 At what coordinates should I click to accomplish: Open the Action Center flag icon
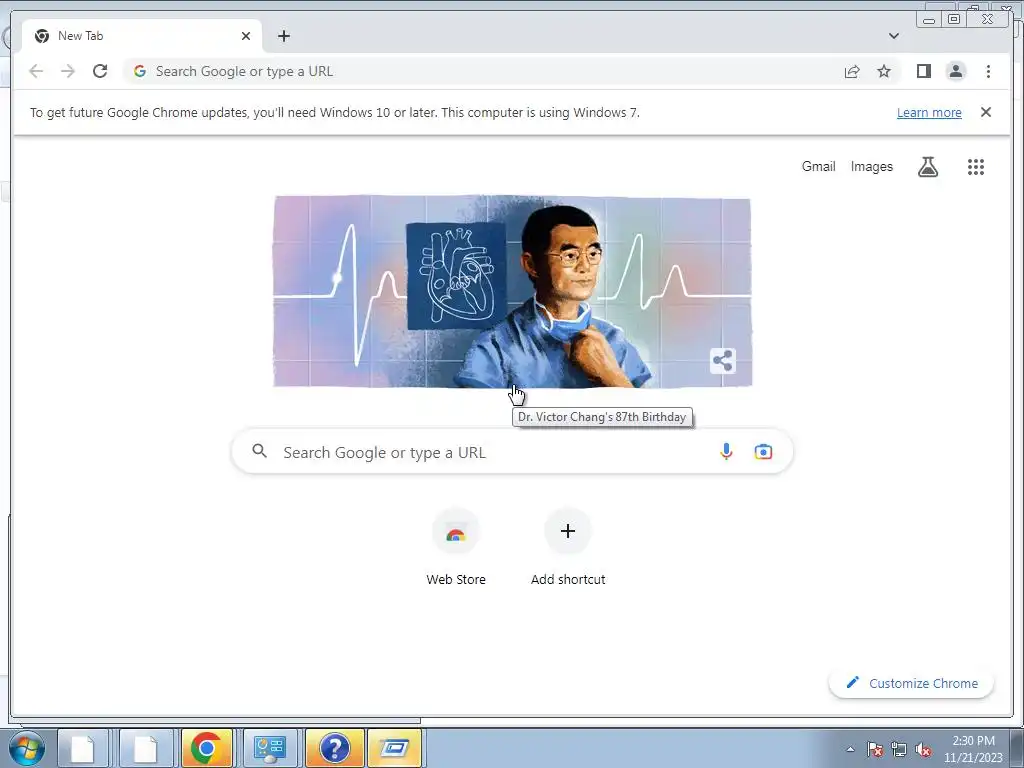pos(874,750)
